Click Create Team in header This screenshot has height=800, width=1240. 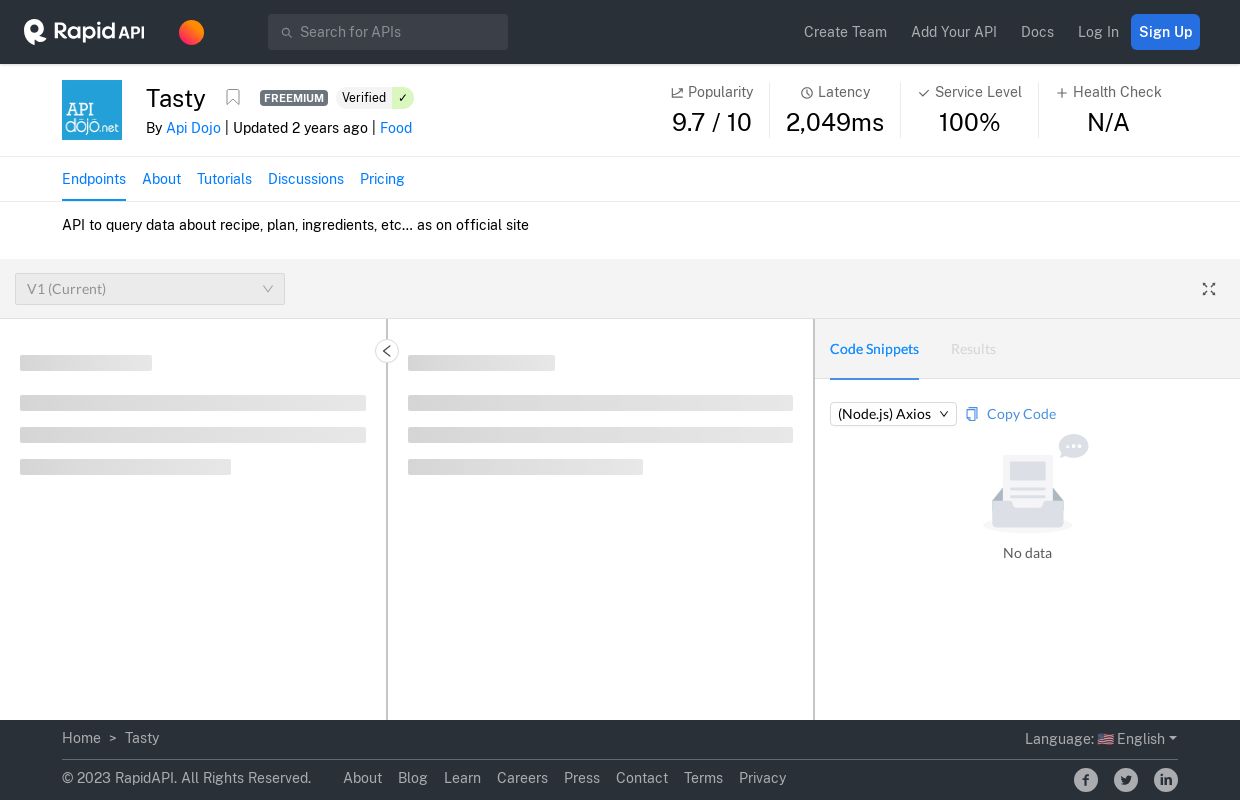pos(845,32)
